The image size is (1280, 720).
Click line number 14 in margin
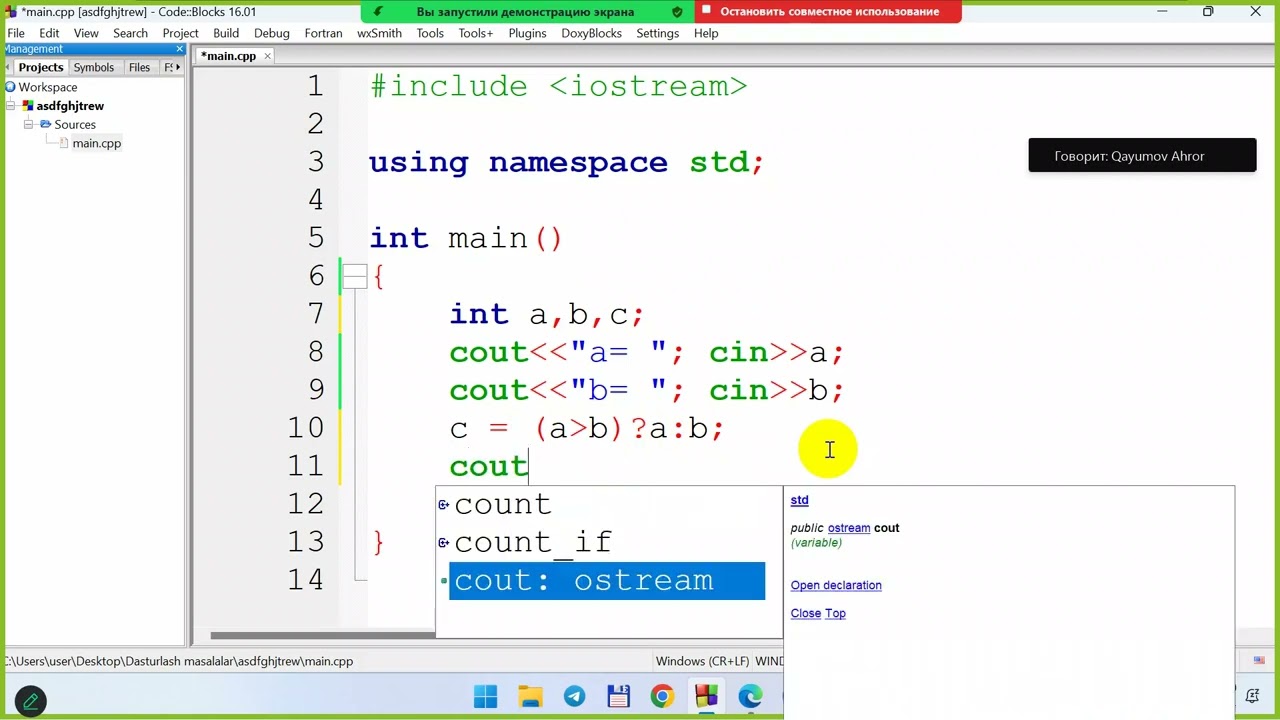(x=306, y=580)
